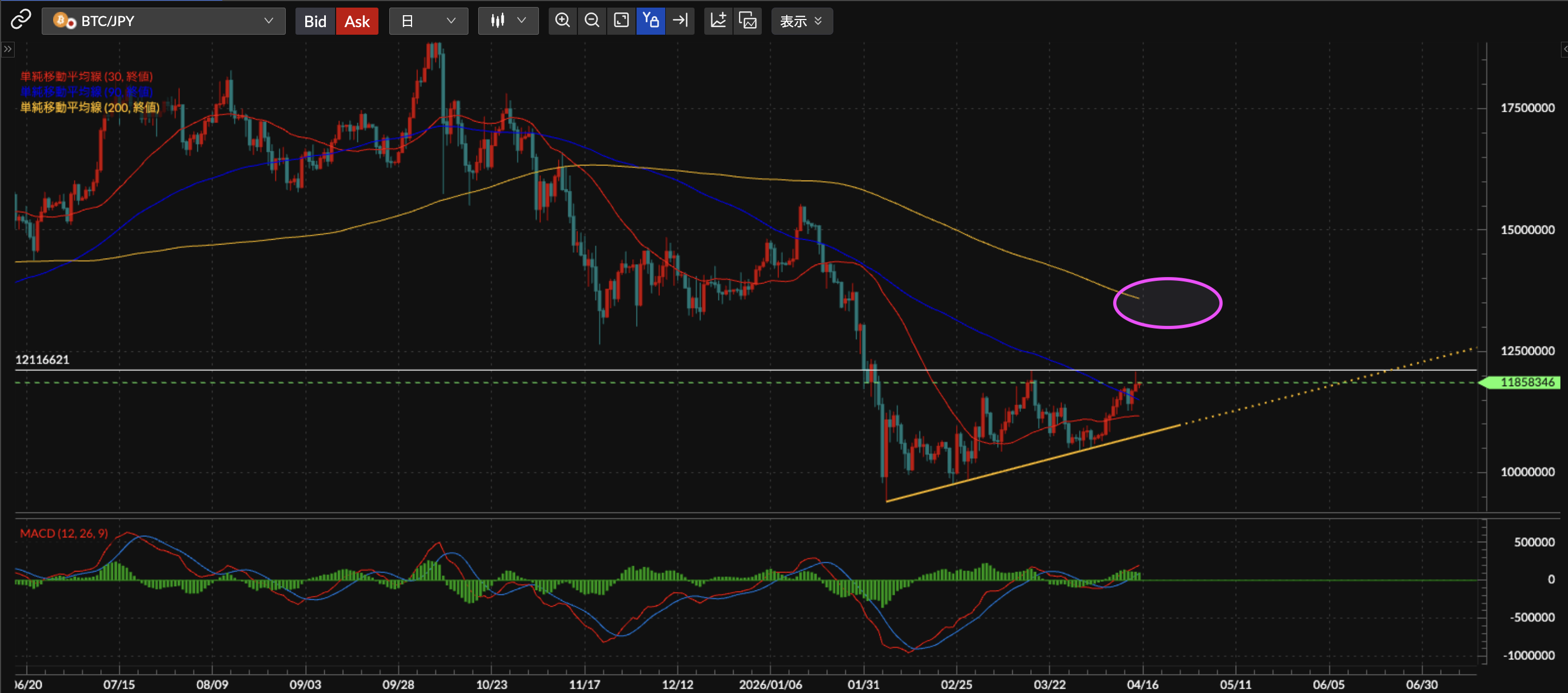
Task: Open the add-indicator chart icon
Action: (x=718, y=20)
